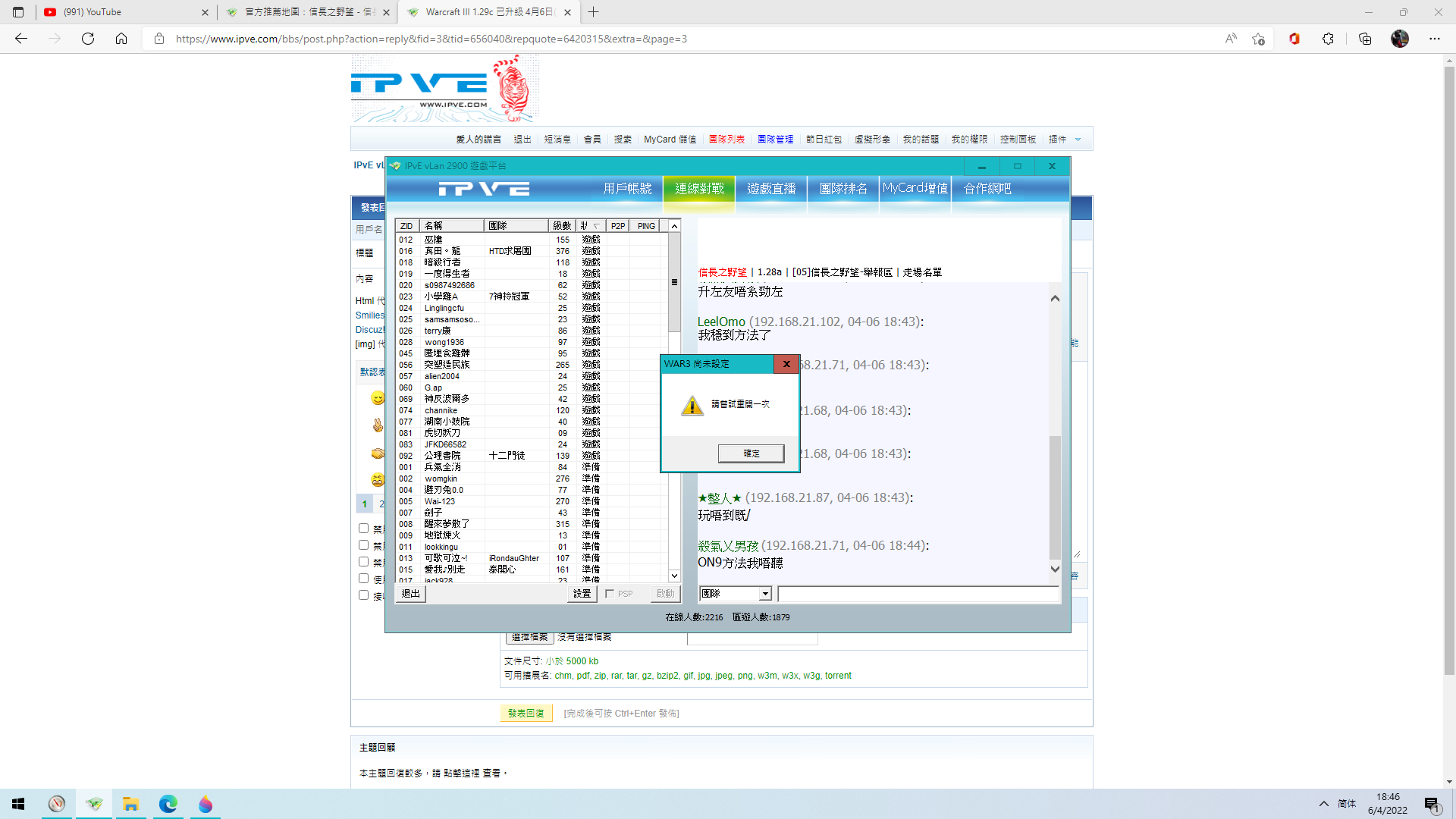Tick the first checkbox under smilies

tap(364, 529)
